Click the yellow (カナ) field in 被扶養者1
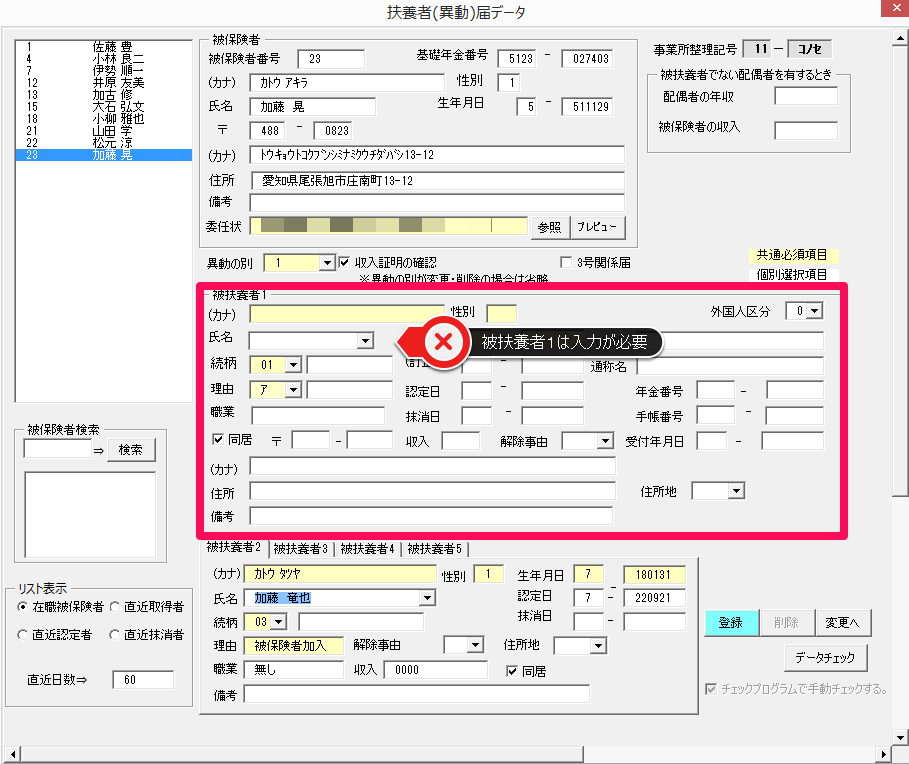Image resolution: width=909 pixels, height=764 pixels. [347, 314]
